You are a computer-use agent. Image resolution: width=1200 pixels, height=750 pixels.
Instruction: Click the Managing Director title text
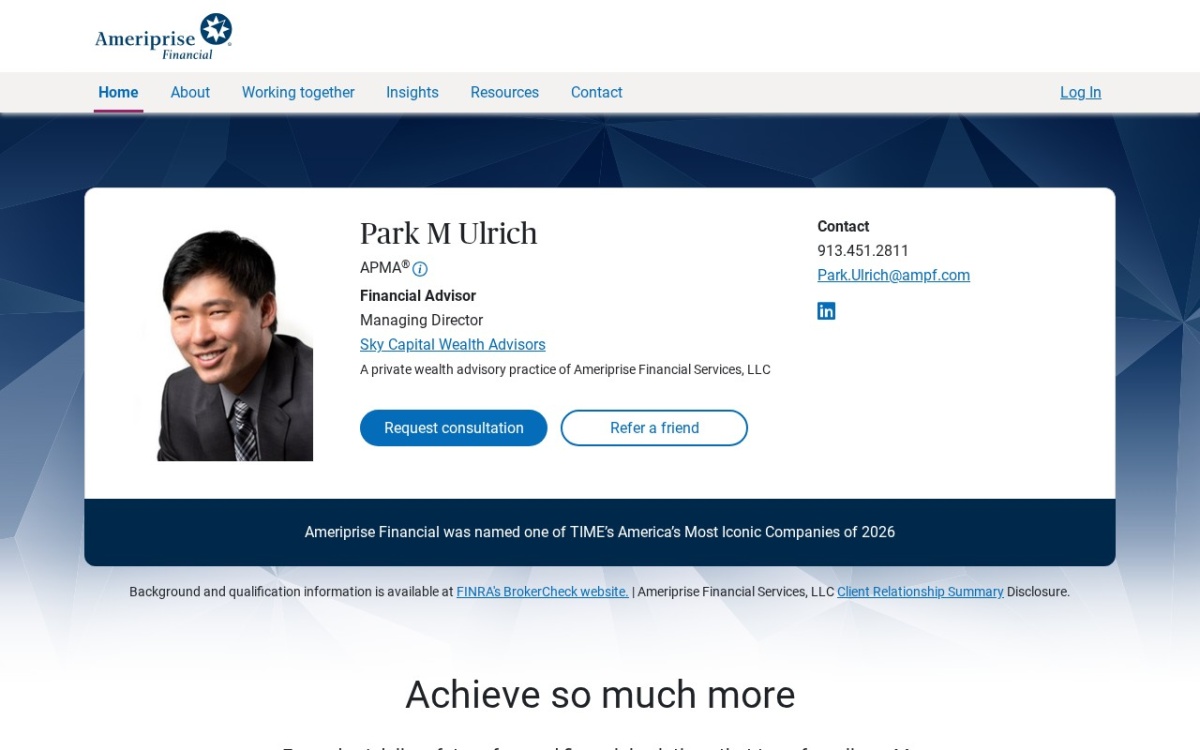point(422,320)
